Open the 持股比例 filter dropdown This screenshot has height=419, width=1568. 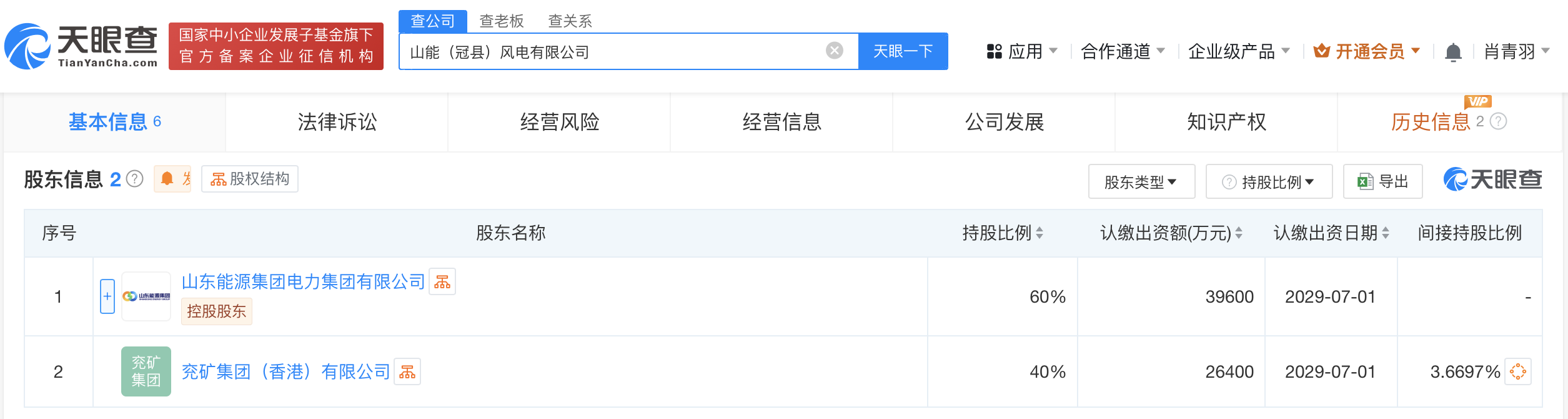point(1269,181)
